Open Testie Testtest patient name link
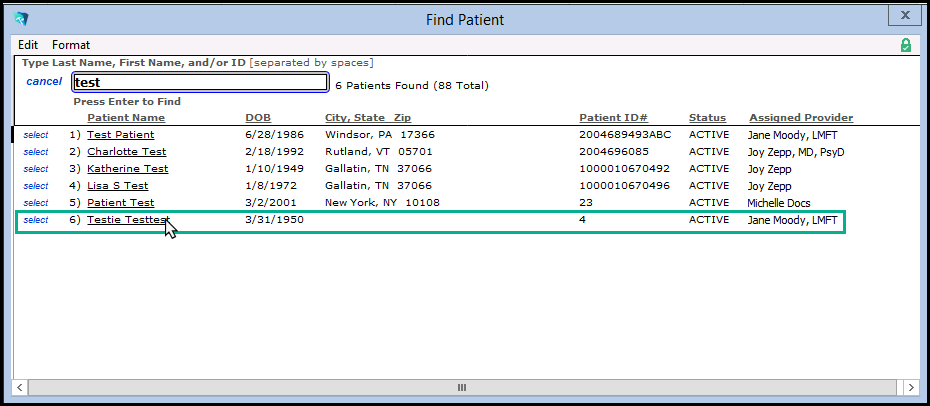This screenshot has height=406, width=930. pyautogui.click(x=127, y=220)
